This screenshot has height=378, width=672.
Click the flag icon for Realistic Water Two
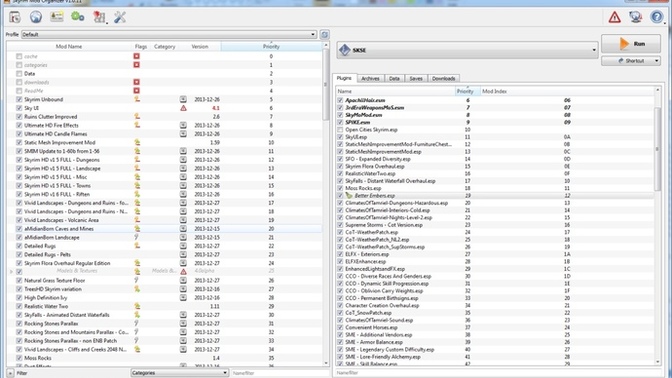coord(137,306)
